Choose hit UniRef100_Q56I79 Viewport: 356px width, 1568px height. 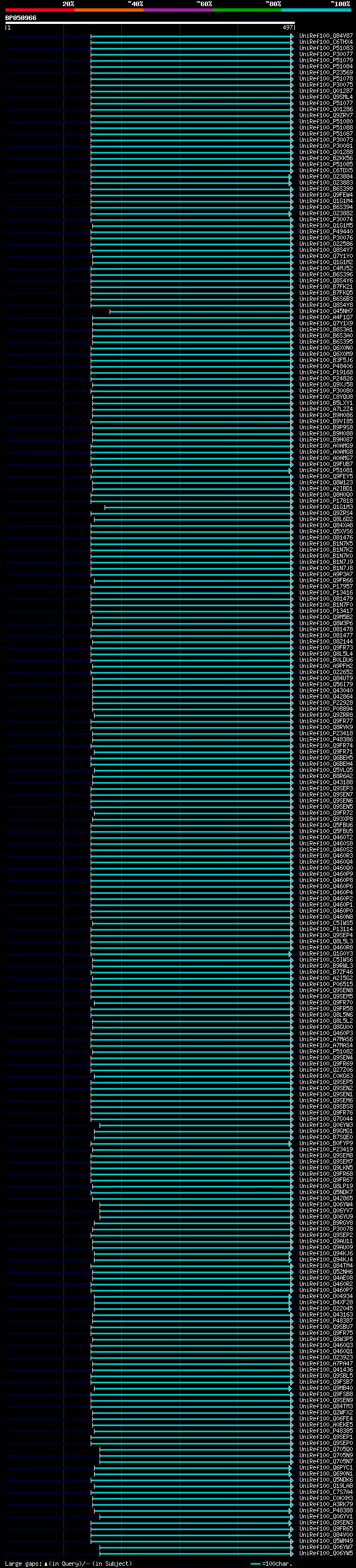325,684
